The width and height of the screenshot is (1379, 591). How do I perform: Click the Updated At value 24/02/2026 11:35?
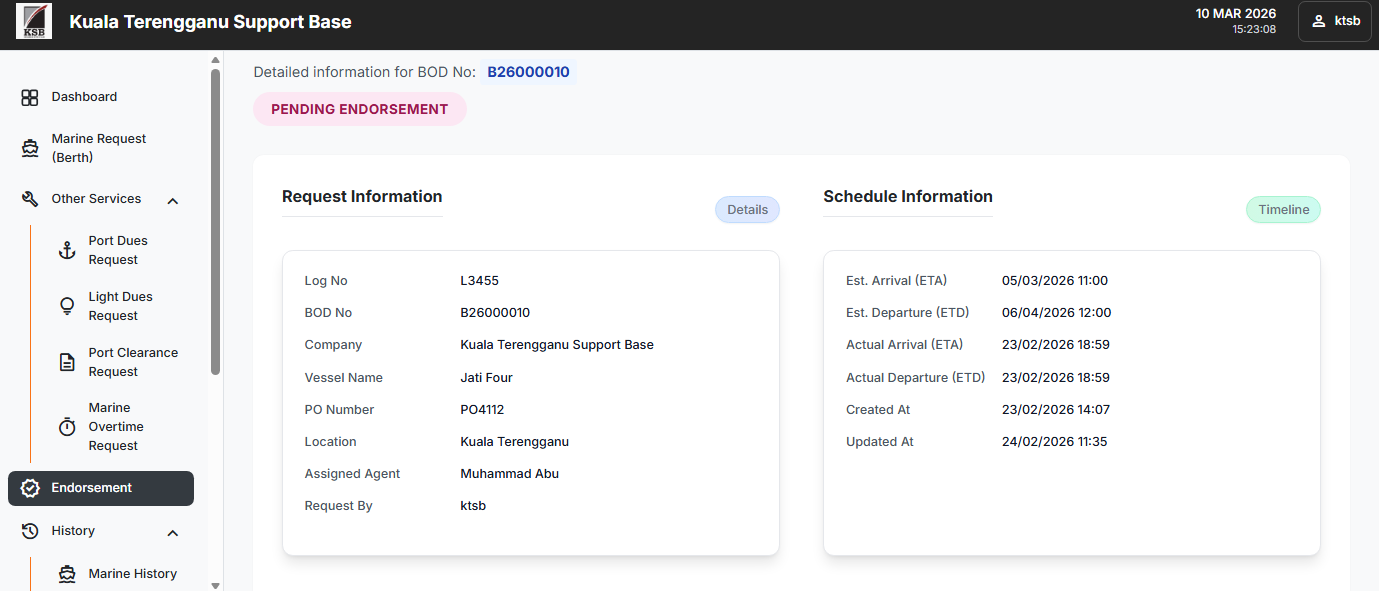(1054, 442)
